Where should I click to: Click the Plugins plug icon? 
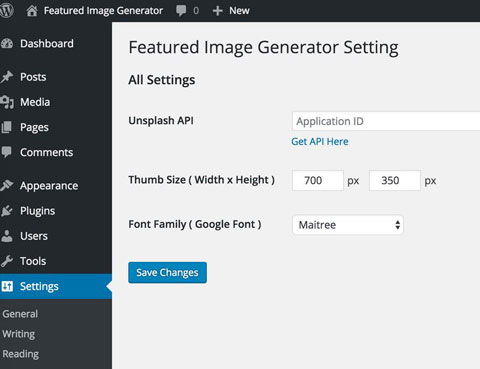(x=7, y=211)
